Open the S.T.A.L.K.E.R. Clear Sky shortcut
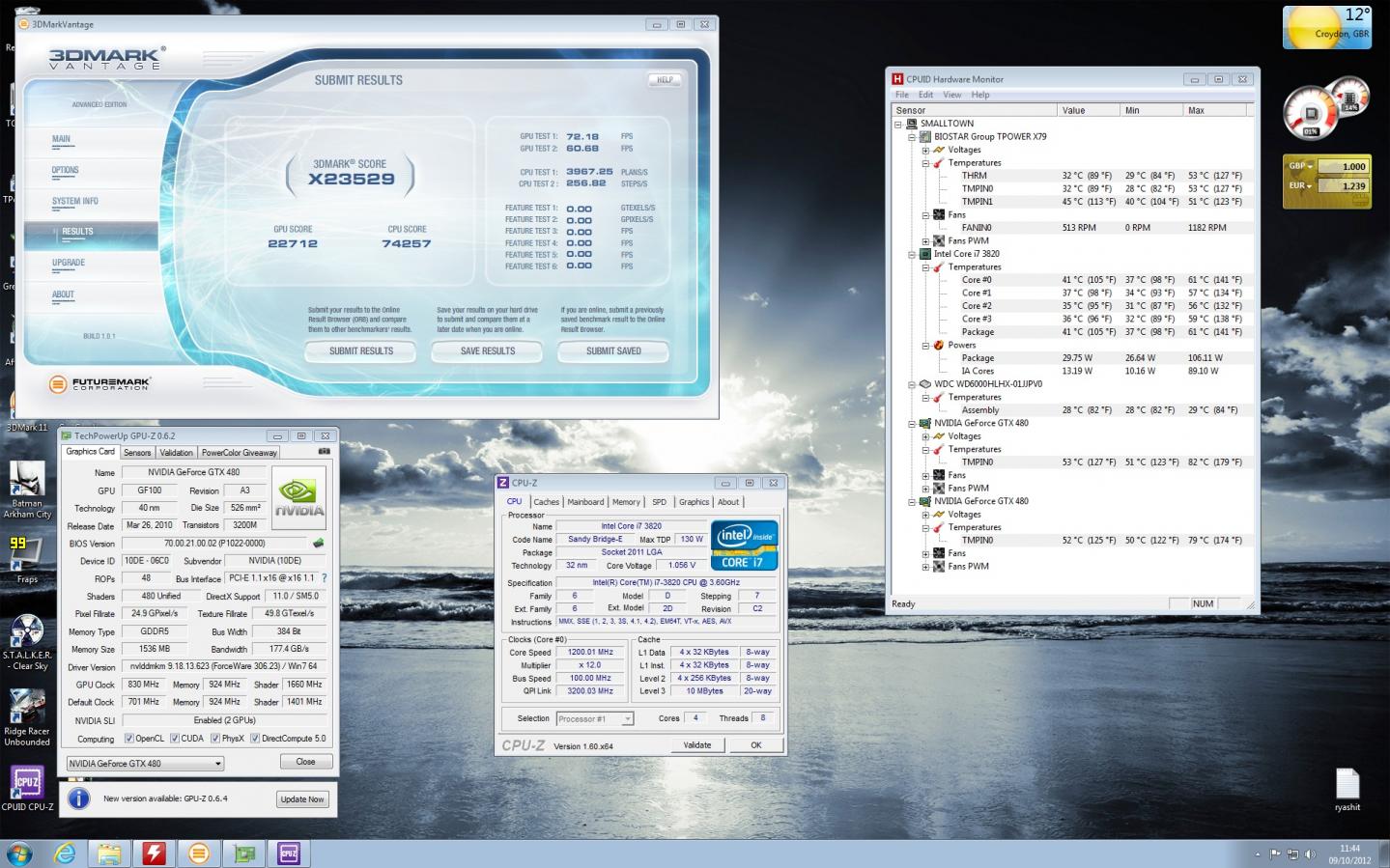This screenshot has height=868, width=1390. coord(27,643)
